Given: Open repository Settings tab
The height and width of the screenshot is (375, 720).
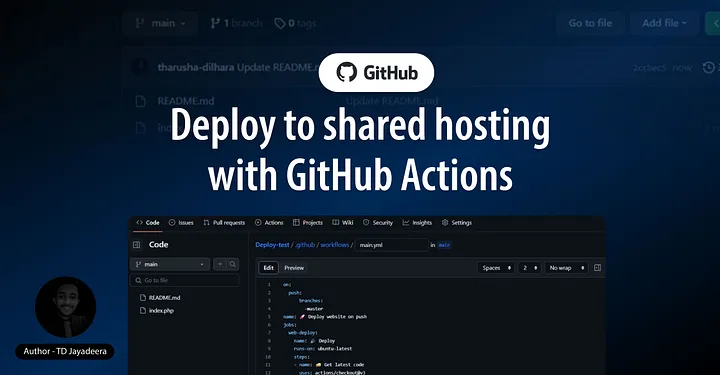Looking at the screenshot, I should 457,223.
